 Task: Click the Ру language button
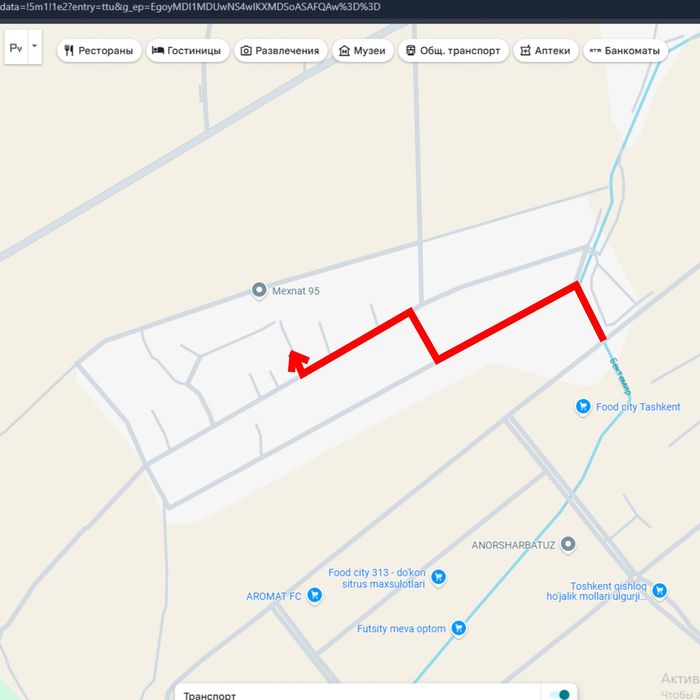point(16,47)
